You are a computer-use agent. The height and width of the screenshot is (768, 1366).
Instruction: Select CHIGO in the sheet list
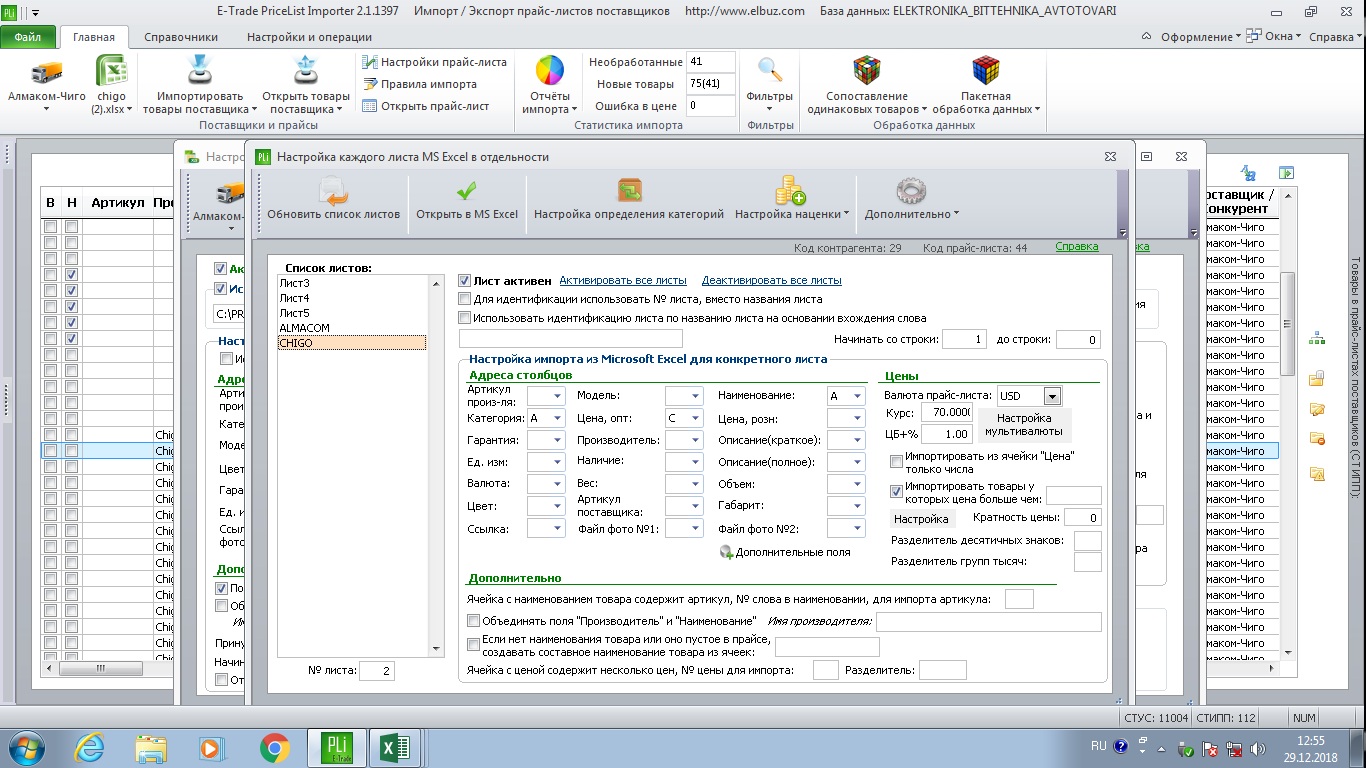pyautogui.click(x=352, y=343)
